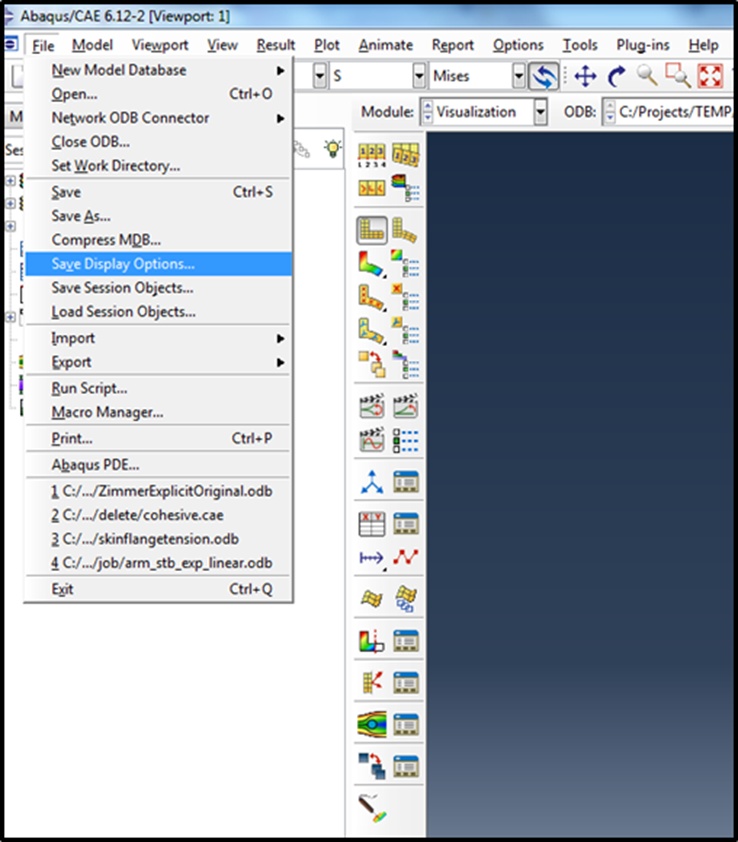Click the Animate Harmonic sine-wave clapperboard
738x842 pixels.
(x=372, y=440)
